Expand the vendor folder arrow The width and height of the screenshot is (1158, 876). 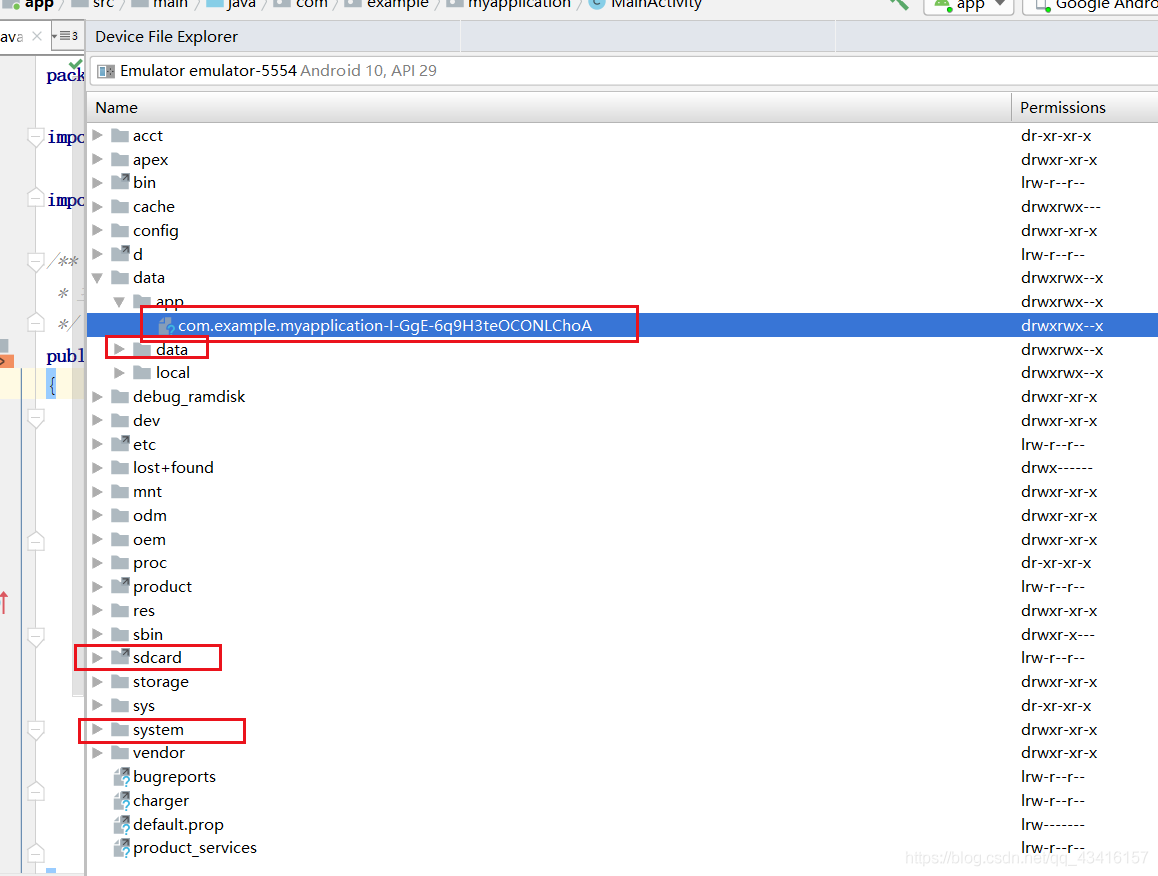point(97,753)
